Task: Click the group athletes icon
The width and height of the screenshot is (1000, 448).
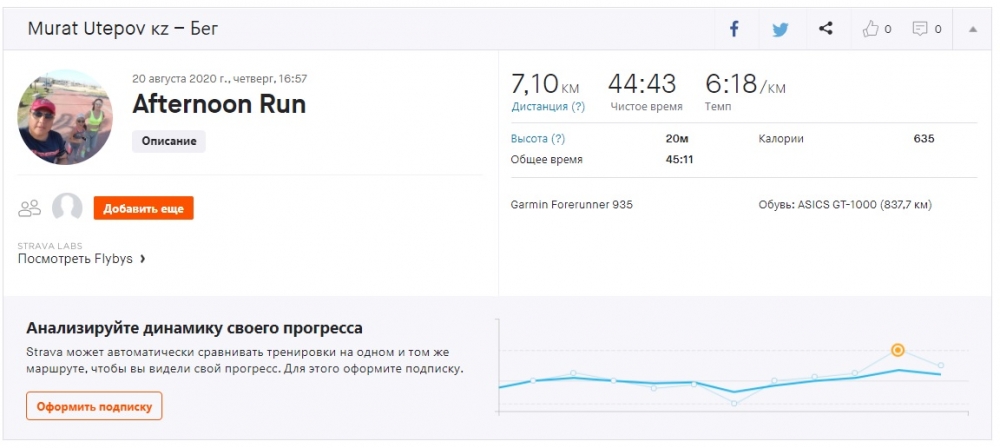Action: click(30, 208)
